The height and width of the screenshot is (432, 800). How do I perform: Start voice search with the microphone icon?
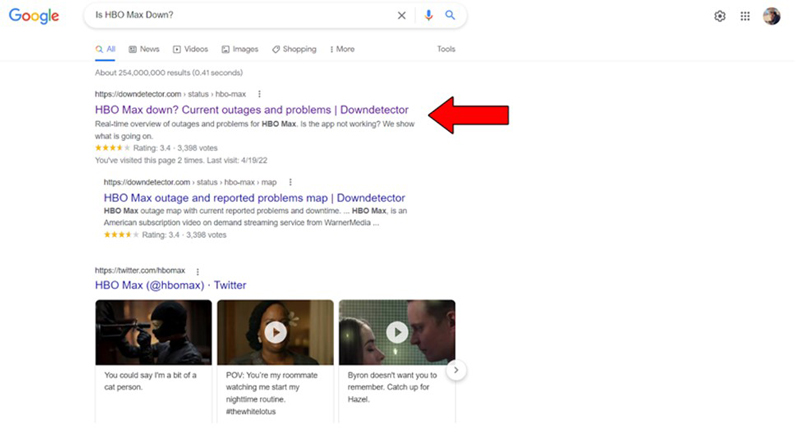(x=429, y=15)
